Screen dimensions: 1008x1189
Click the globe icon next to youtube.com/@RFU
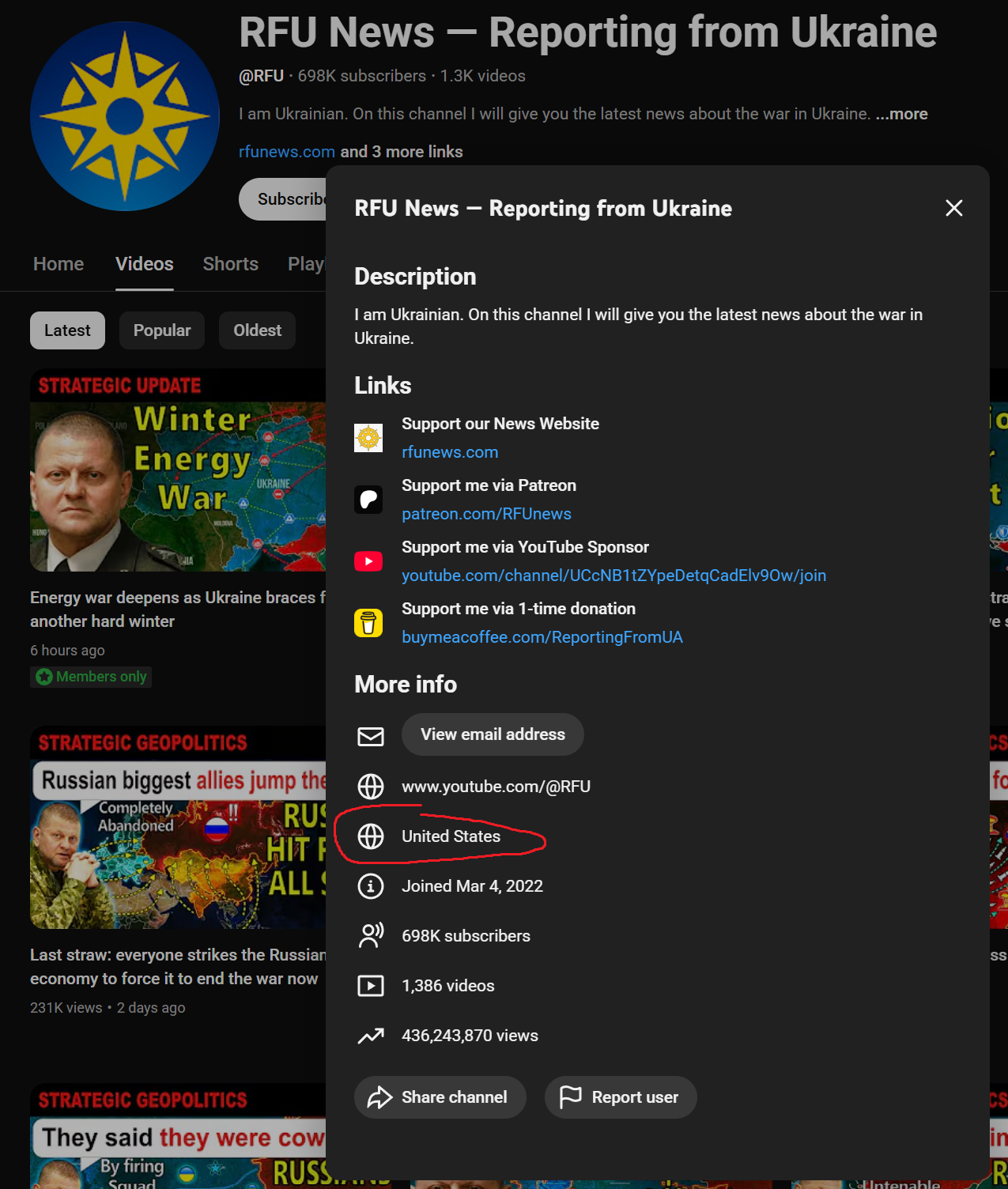point(371,787)
